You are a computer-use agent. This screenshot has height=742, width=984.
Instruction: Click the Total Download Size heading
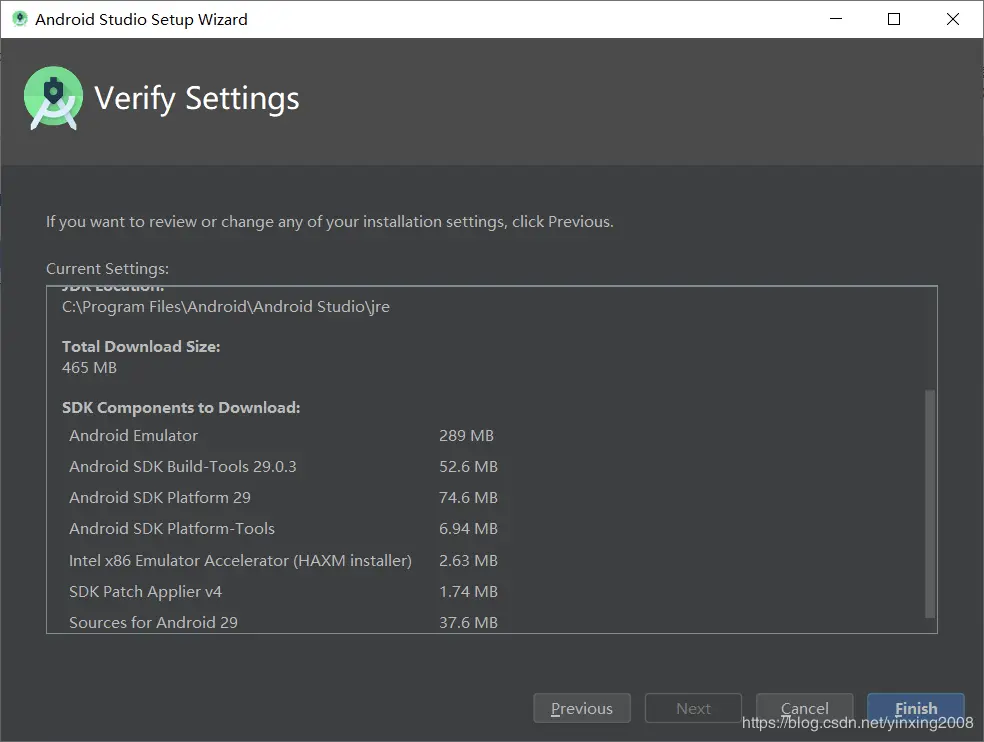click(141, 347)
